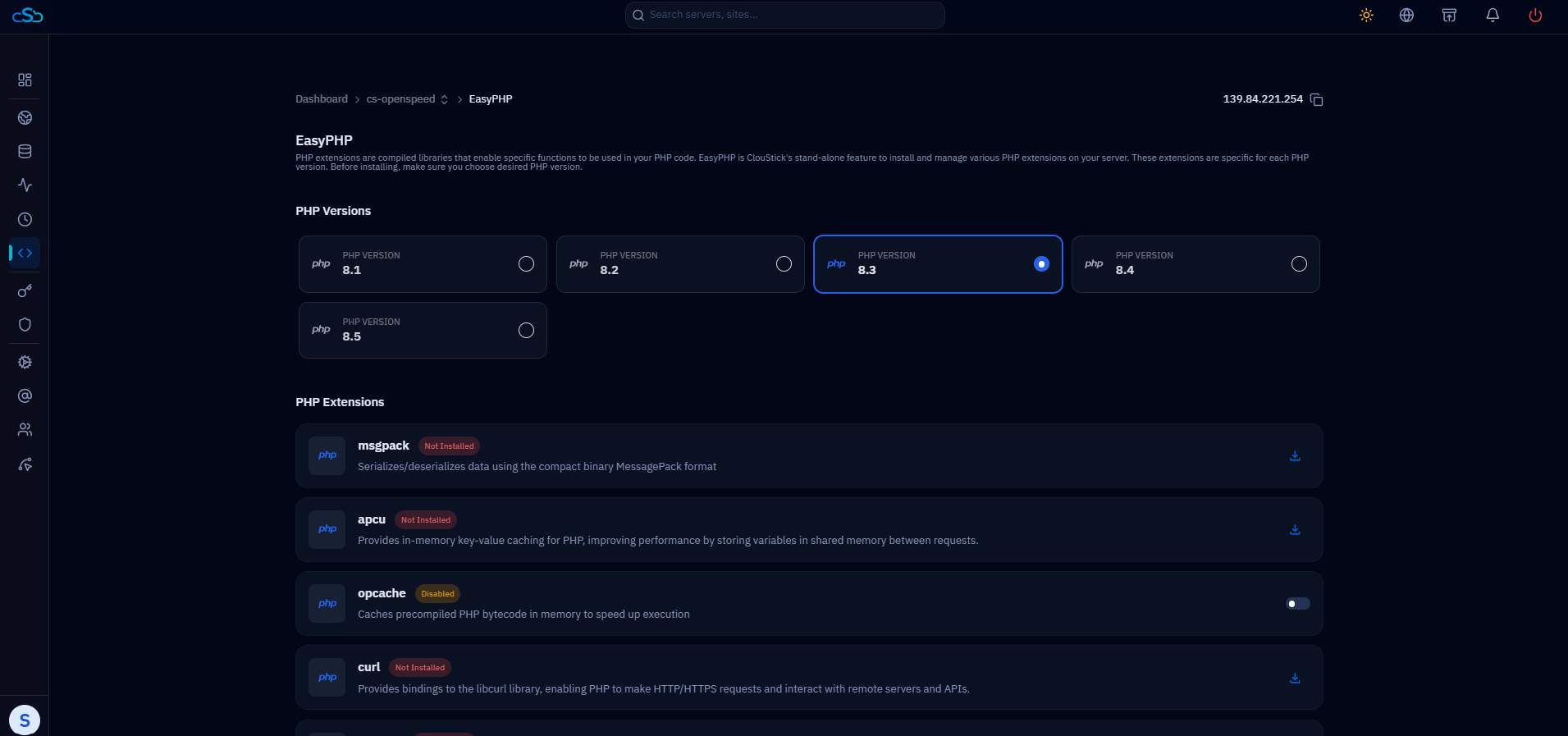The image size is (1568, 736).
Task: Click the EasyPHP page title
Action: click(324, 140)
